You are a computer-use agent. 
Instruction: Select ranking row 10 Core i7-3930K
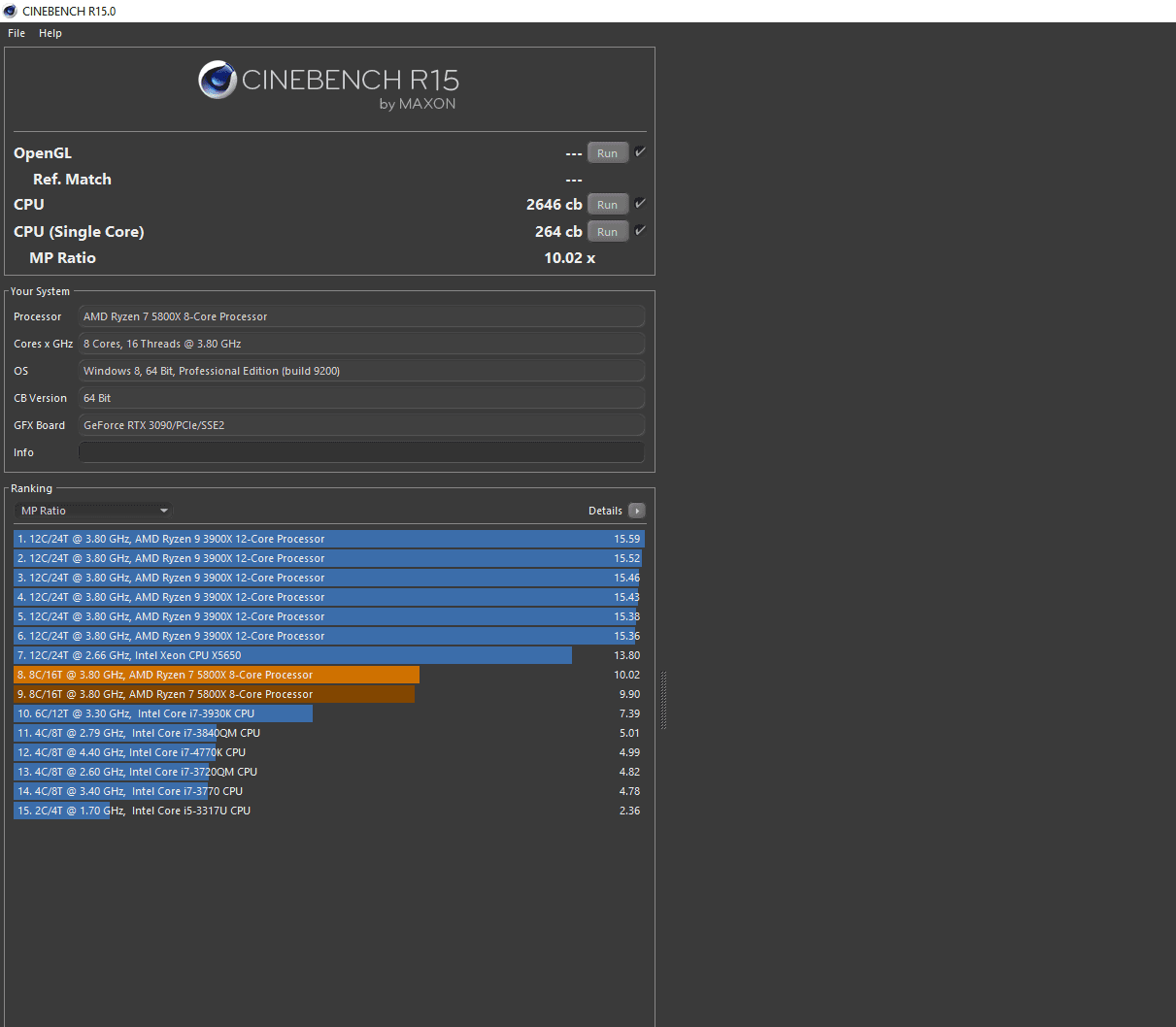329,713
